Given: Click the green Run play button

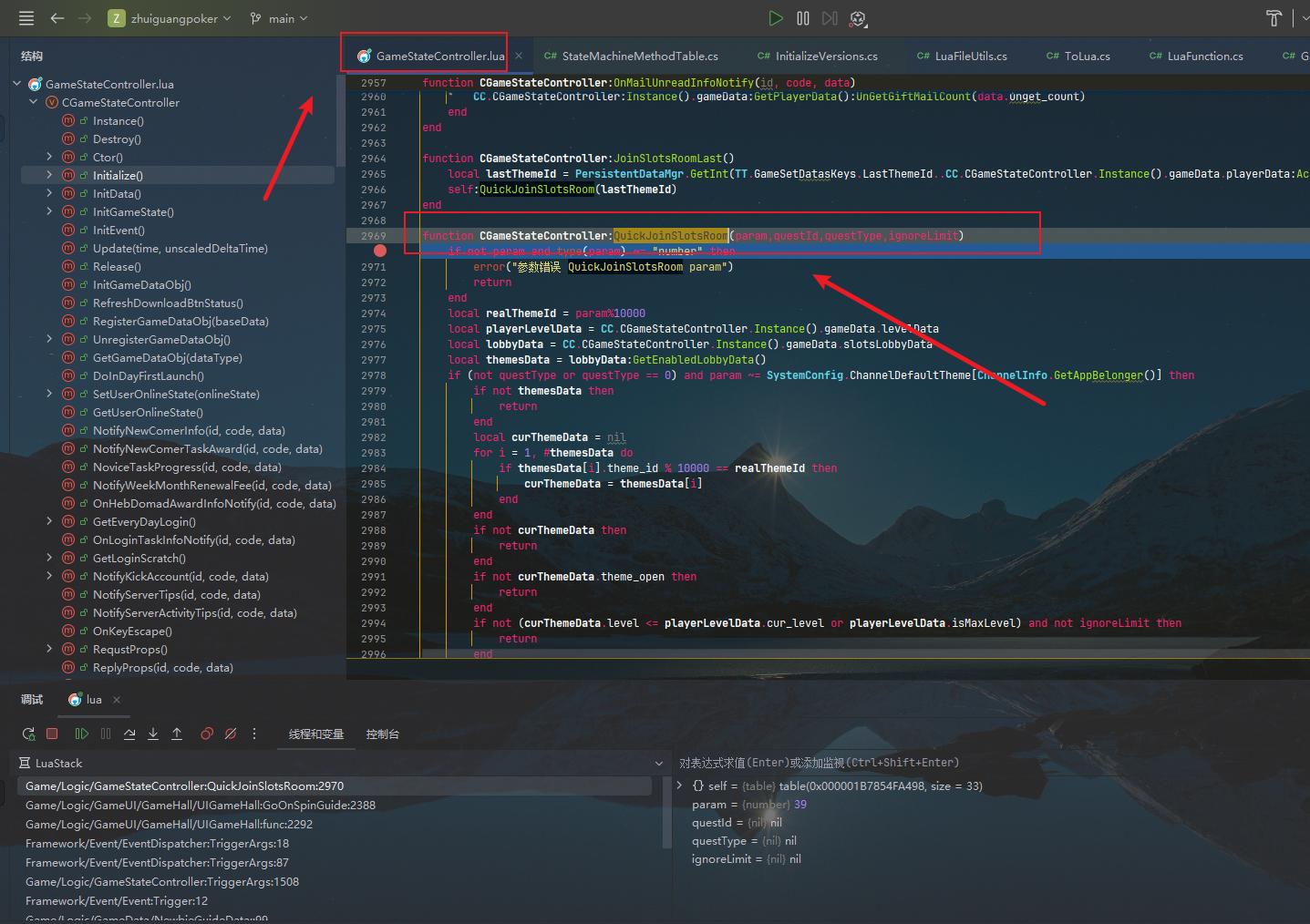Looking at the screenshot, I should tap(775, 18).
